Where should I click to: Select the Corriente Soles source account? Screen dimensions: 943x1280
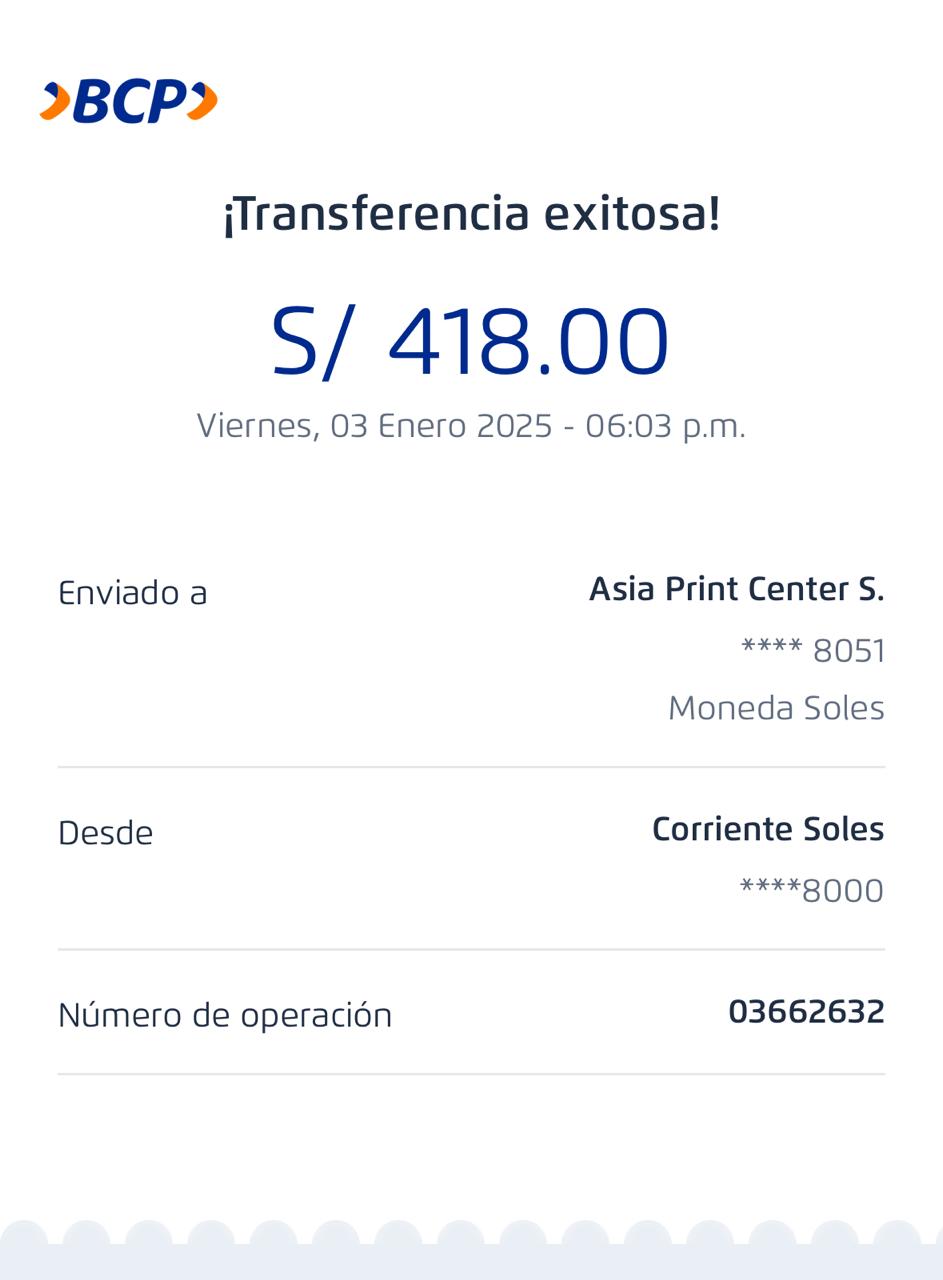767,829
